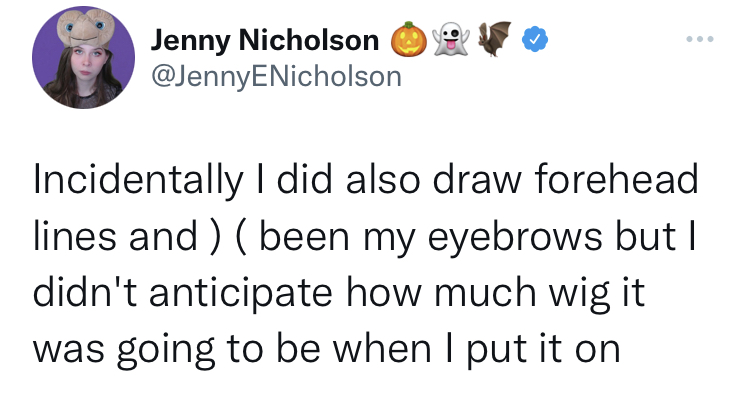
Task: Click the word "when" in the tweet
Action: 381,347
